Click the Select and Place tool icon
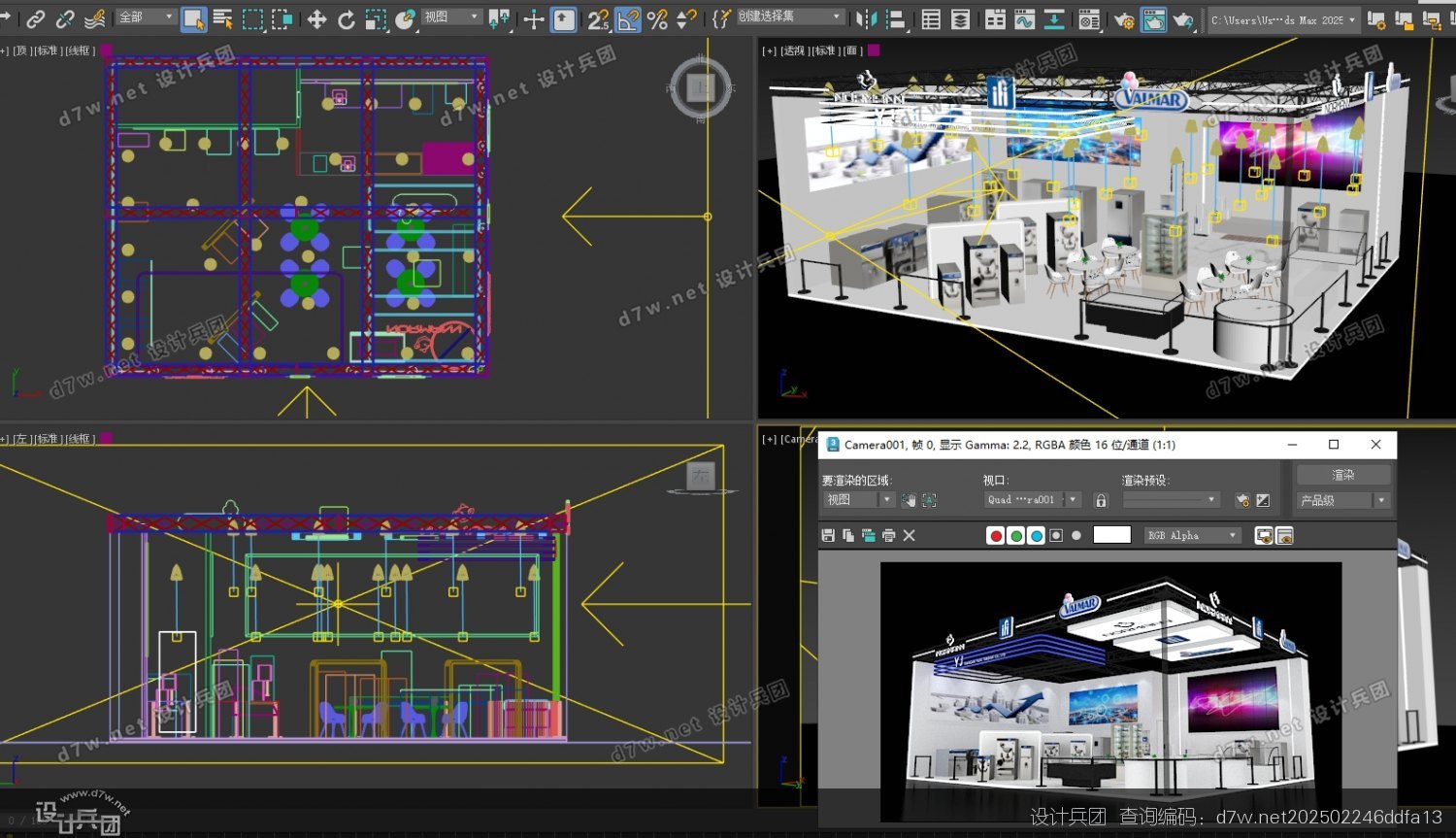 point(405,18)
